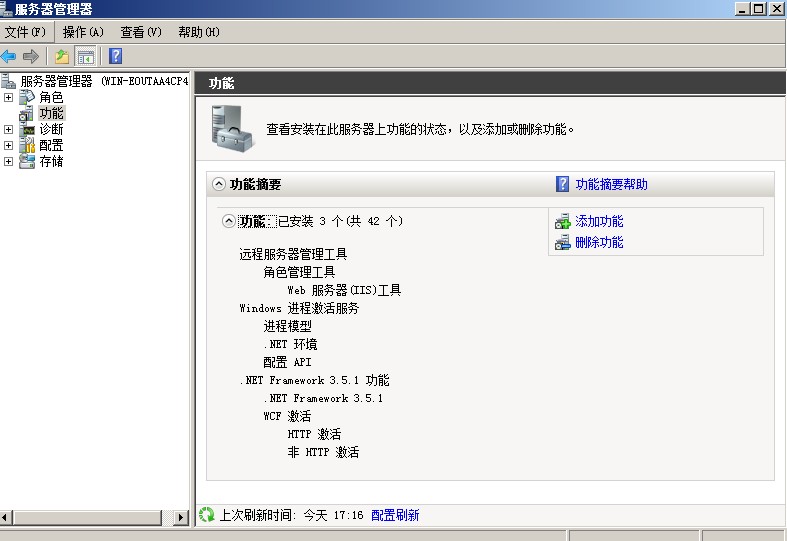This screenshot has height=541, width=787.
Task: Select the 服务器管理器 root tree item
Action: pyautogui.click(x=104, y=81)
